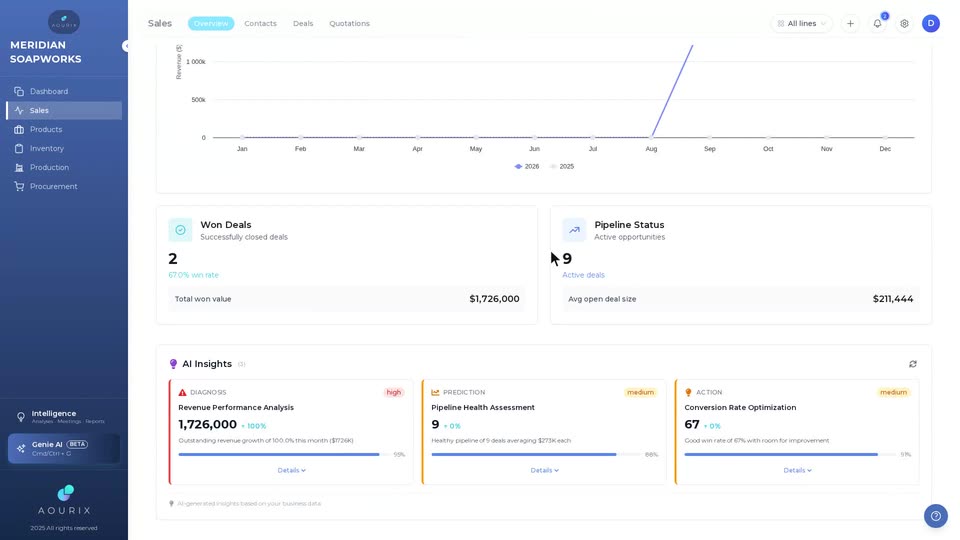Collapse the sidebar with the arrow handle
The image size is (960, 540).
pyautogui.click(x=126, y=46)
